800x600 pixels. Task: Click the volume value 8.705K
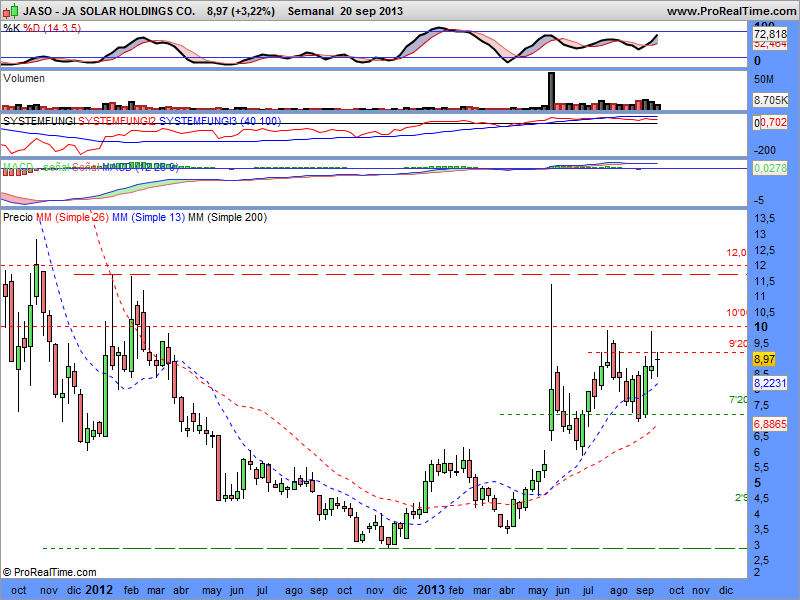(x=770, y=100)
